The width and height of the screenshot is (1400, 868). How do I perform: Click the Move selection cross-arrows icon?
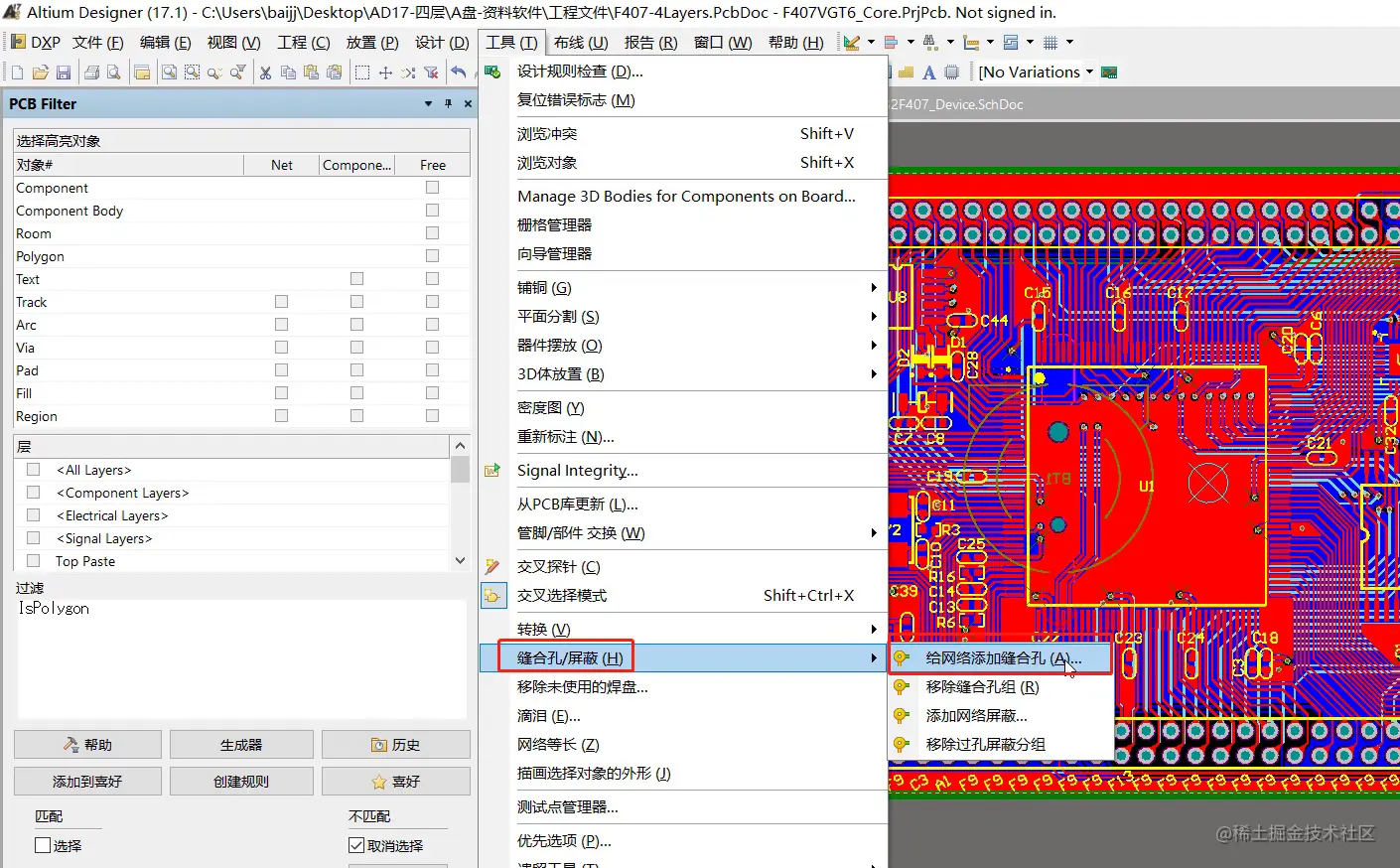pos(385,72)
